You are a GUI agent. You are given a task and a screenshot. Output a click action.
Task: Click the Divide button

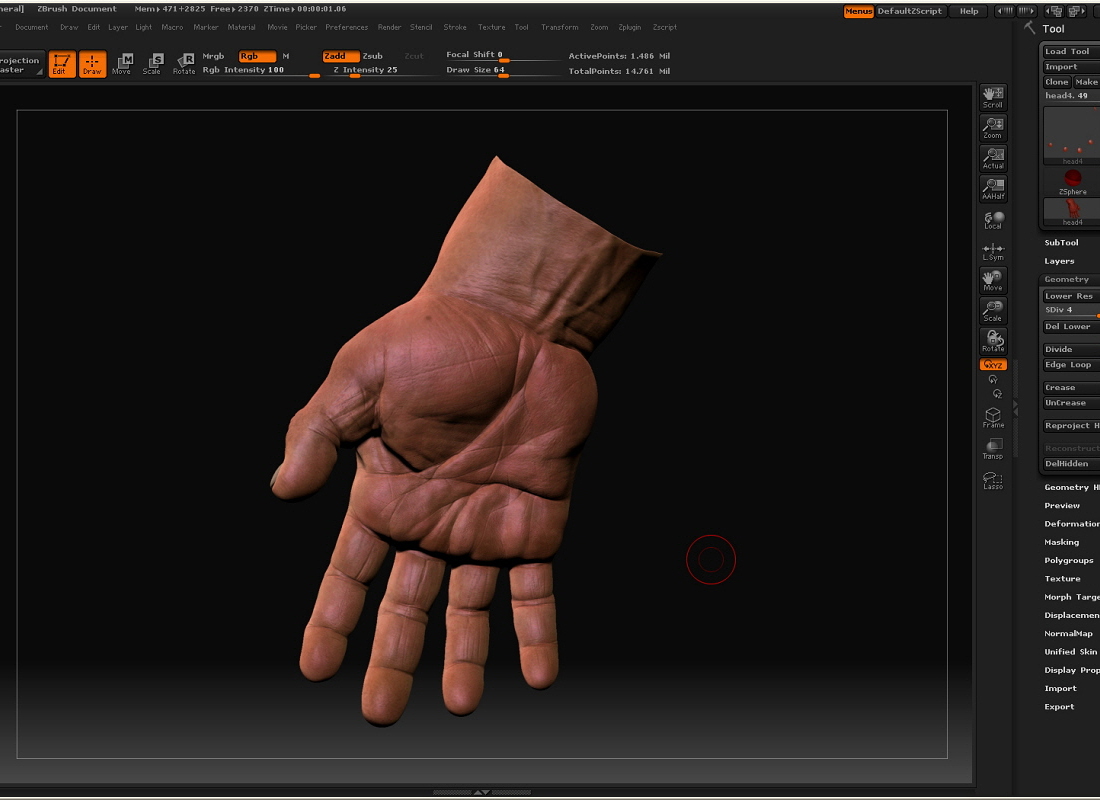coord(1060,348)
